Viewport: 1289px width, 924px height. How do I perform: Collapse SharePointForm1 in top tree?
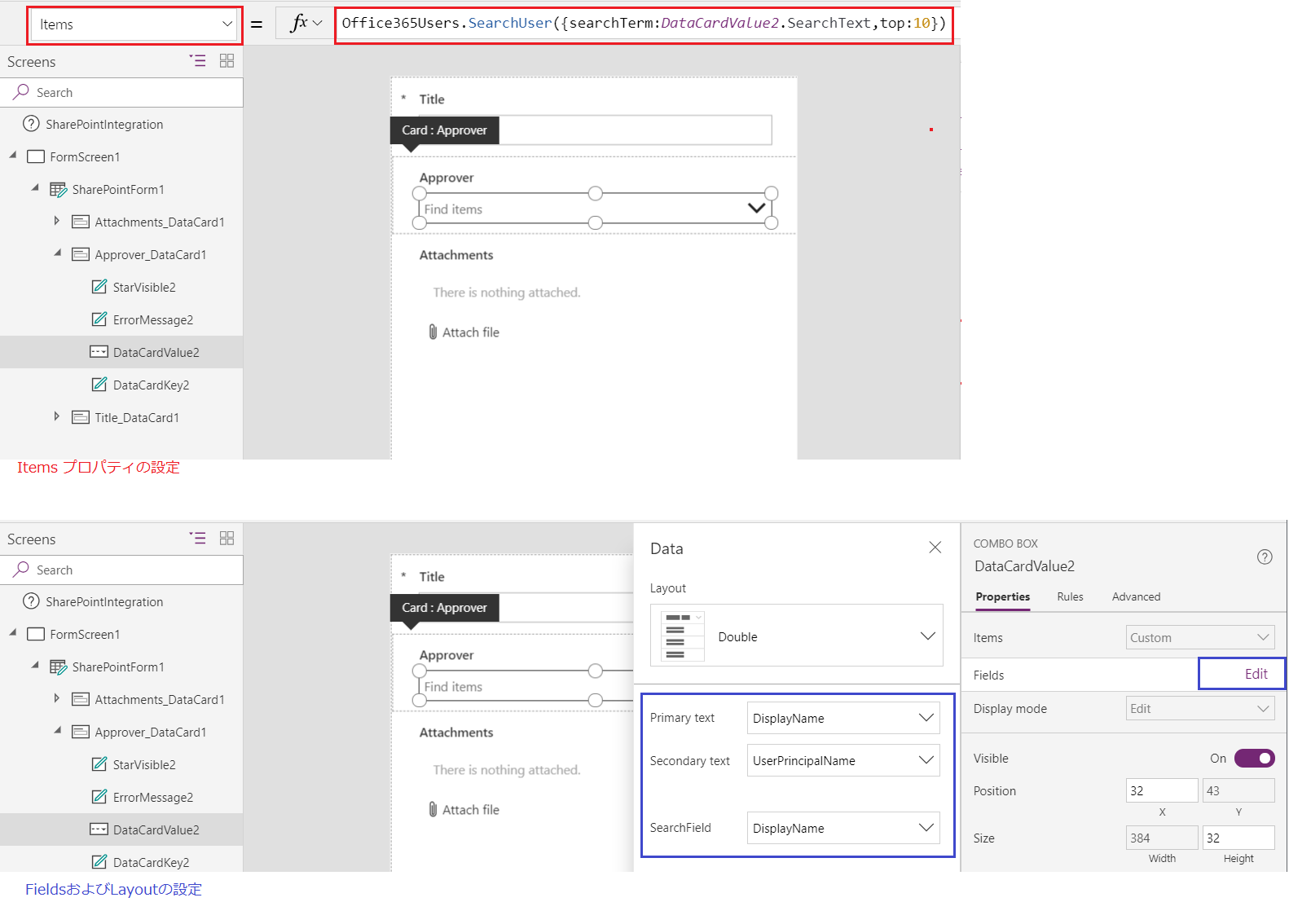[x=35, y=188]
